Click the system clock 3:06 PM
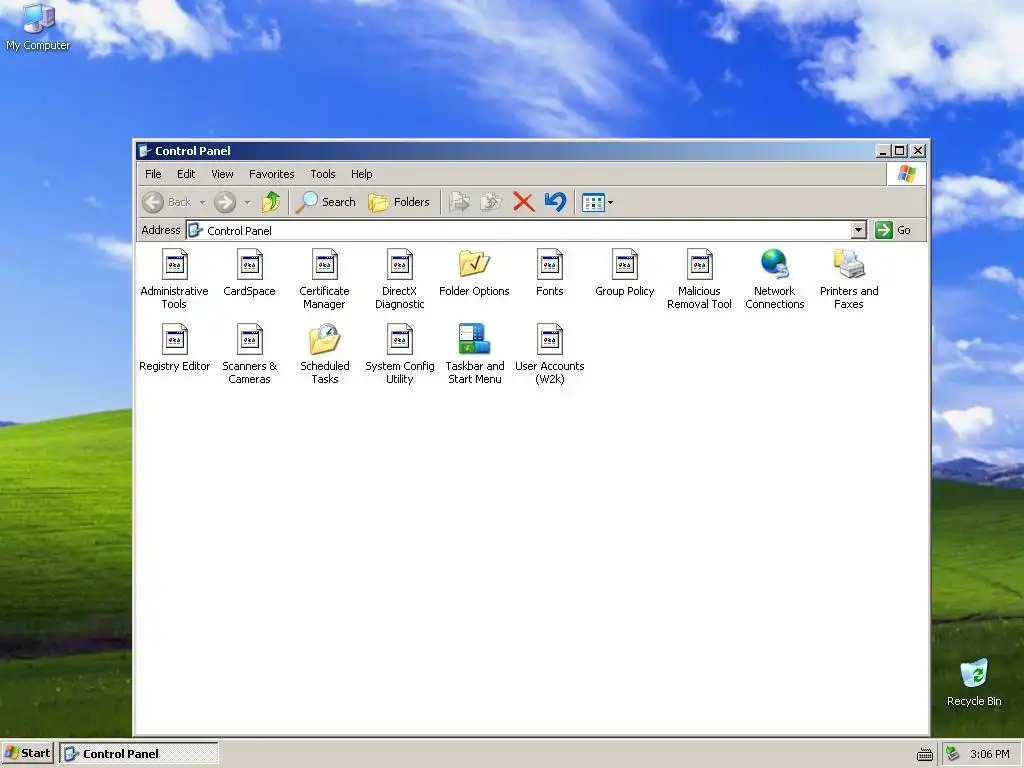The height and width of the screenshot is (768, 1024). [x=989, y=754]
